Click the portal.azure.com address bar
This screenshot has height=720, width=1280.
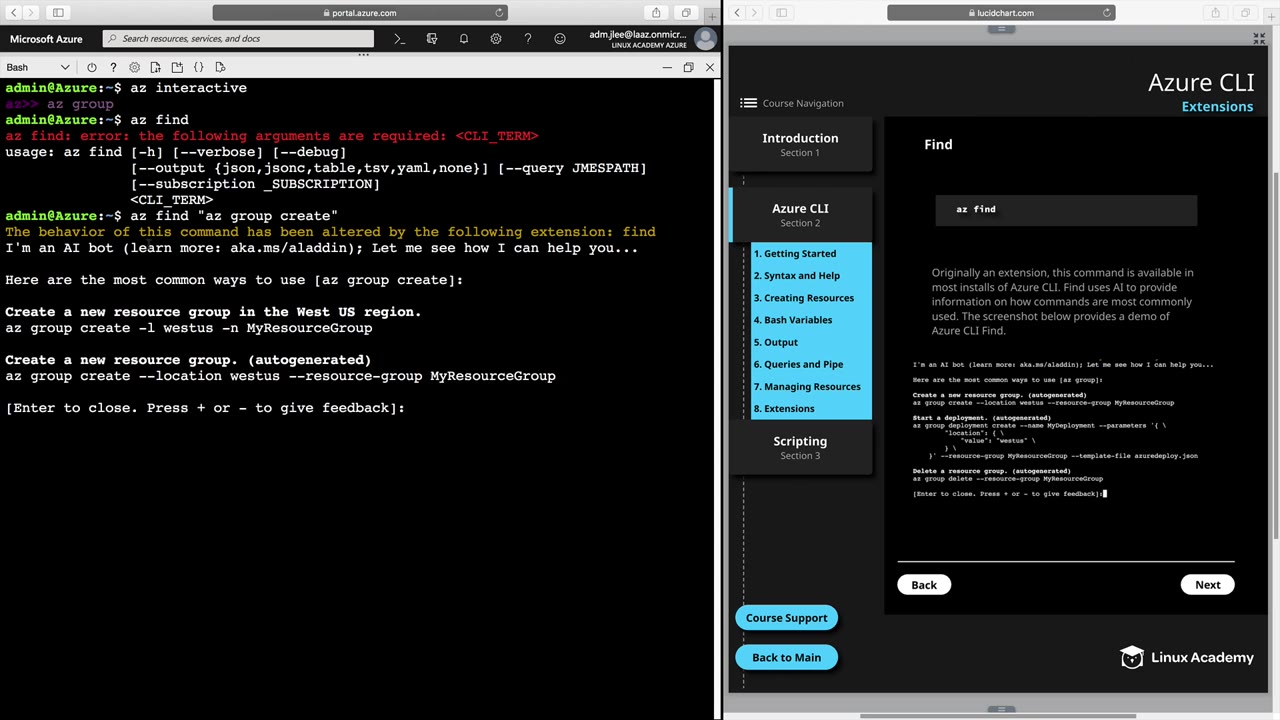[x=360, y=13]
